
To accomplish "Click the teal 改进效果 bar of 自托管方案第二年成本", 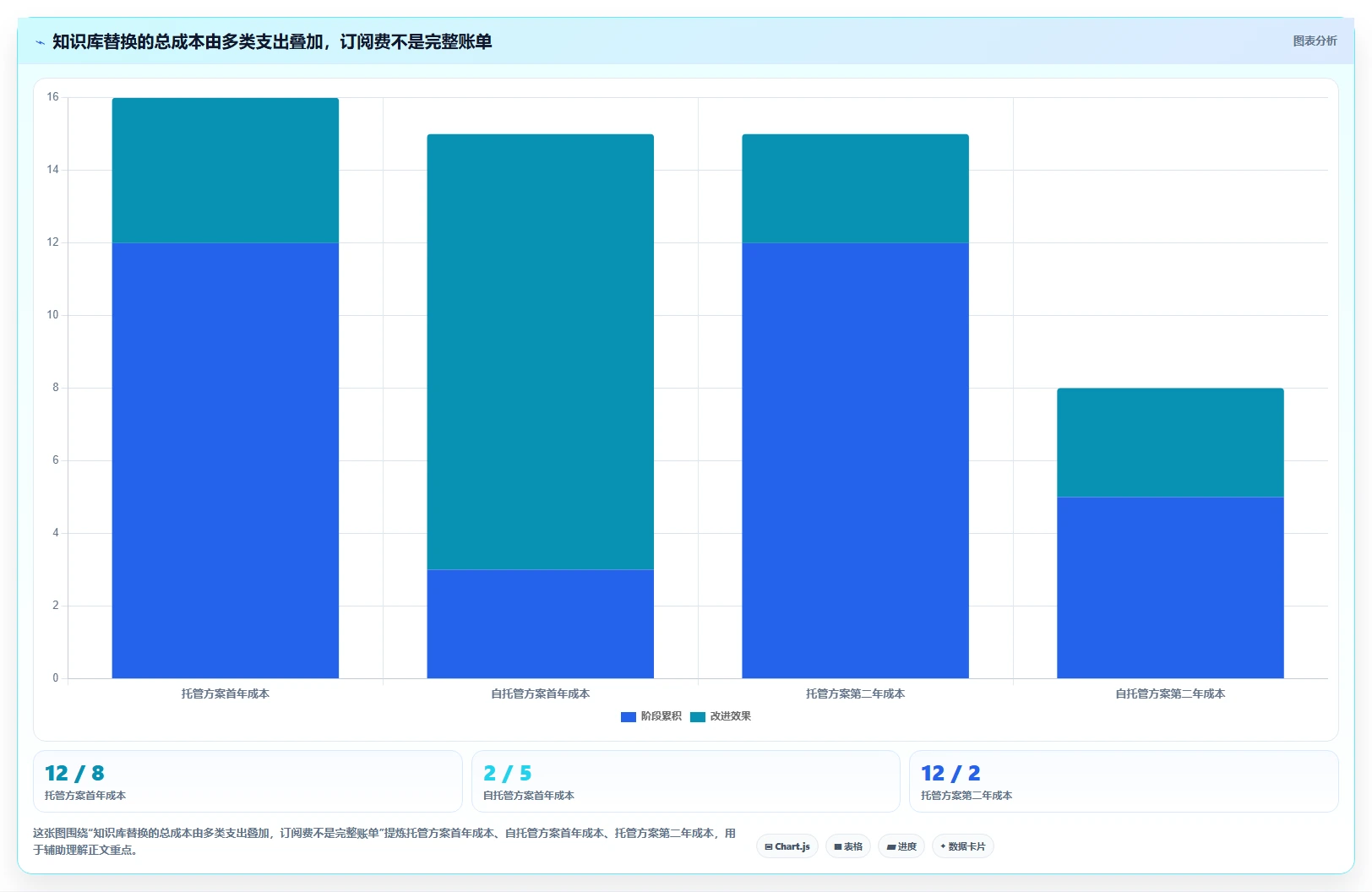I will click(1170, 443).
